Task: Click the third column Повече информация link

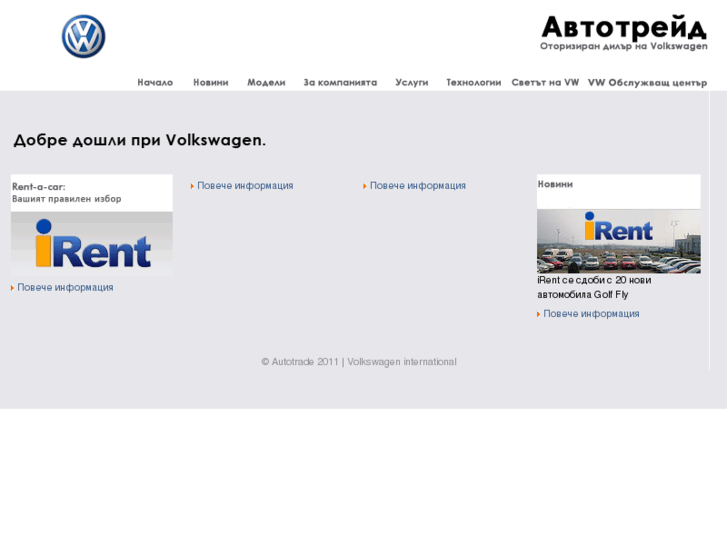Action: coord(417,186)
